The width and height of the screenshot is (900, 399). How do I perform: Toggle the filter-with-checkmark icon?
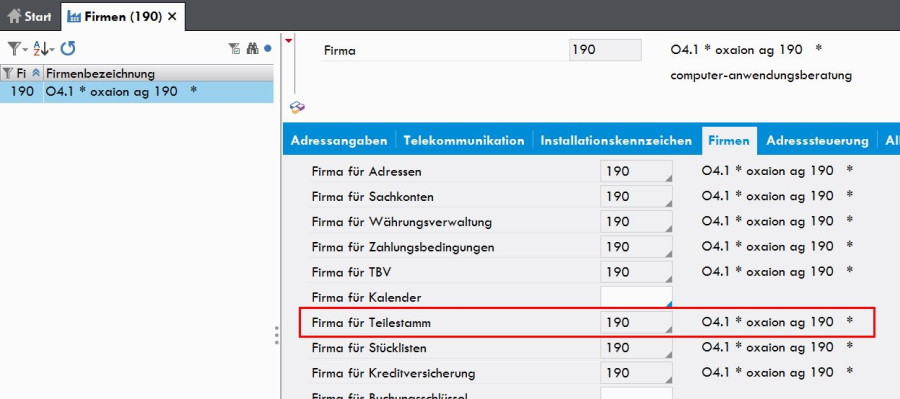coord(234,49)
